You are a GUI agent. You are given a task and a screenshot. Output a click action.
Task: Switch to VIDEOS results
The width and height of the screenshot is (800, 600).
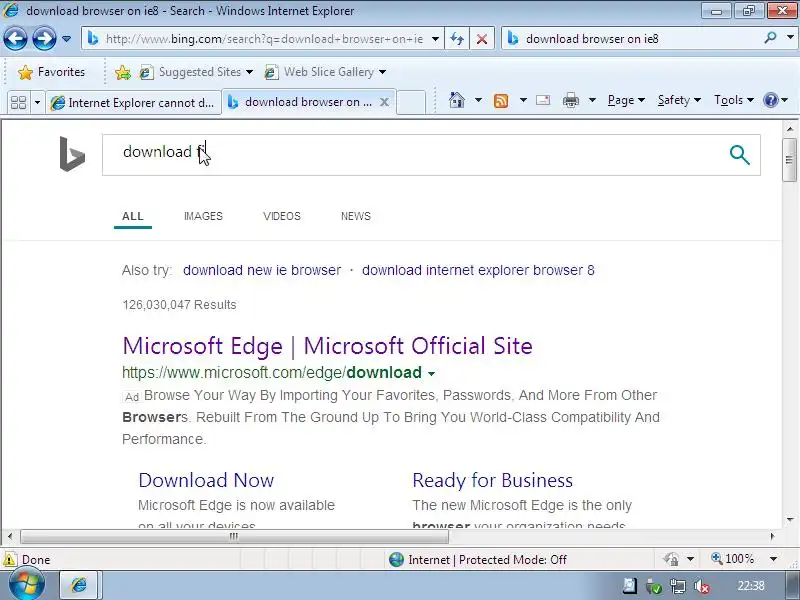click(282, 216)
